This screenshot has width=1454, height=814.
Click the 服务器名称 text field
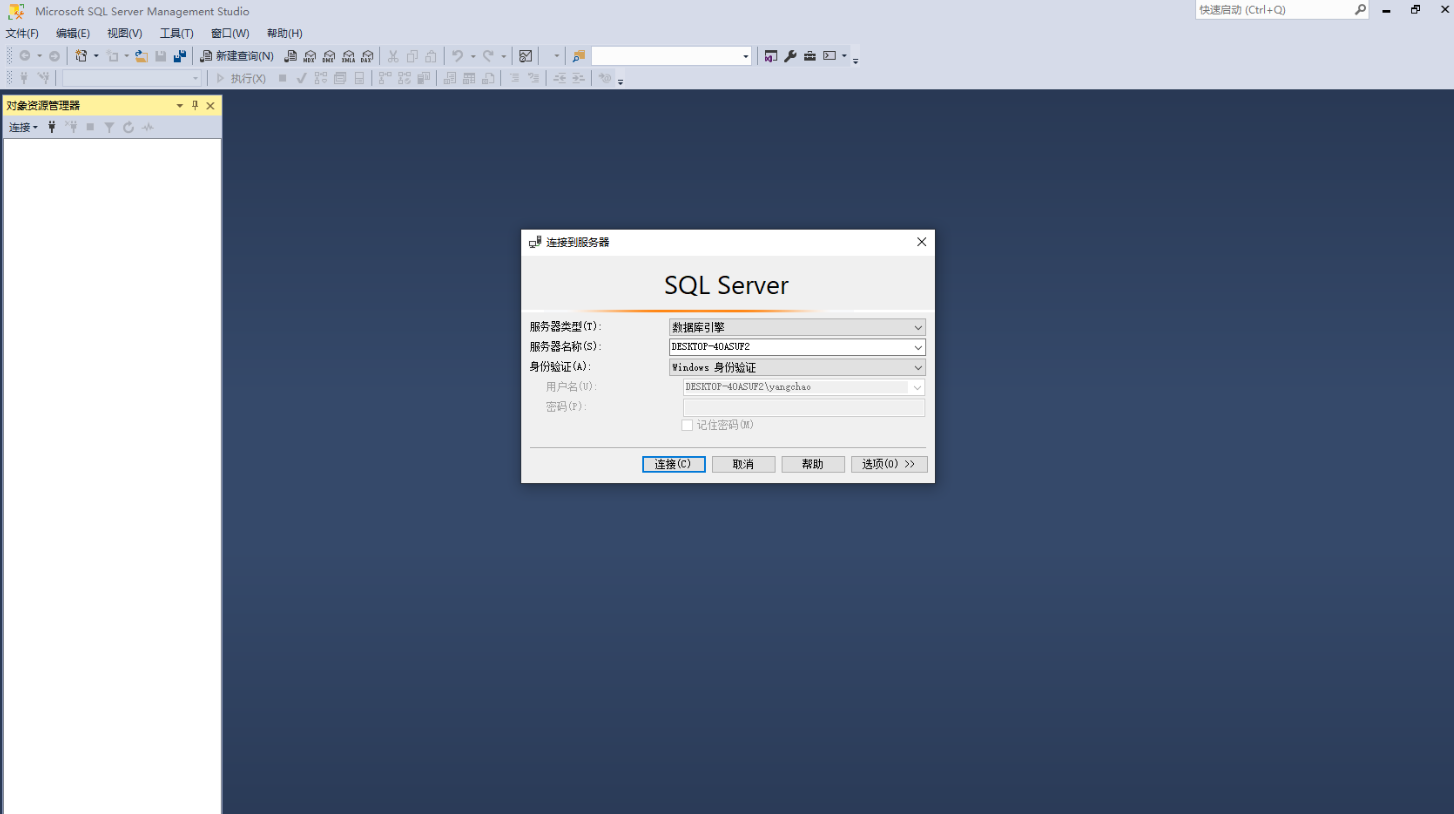pos(790,347)
